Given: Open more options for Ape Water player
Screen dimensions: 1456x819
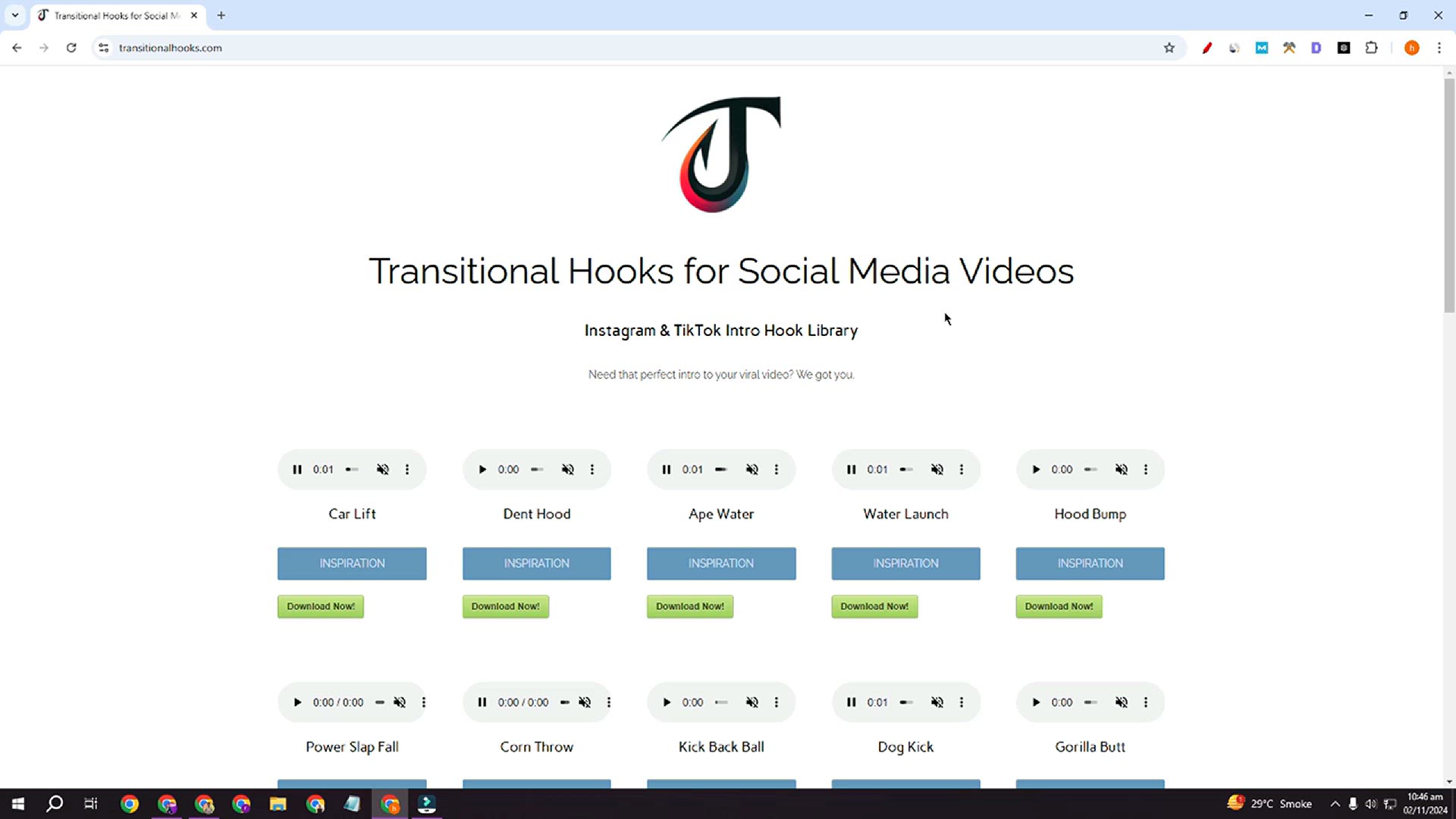Looking at the screenshot, I should (777, 469).
